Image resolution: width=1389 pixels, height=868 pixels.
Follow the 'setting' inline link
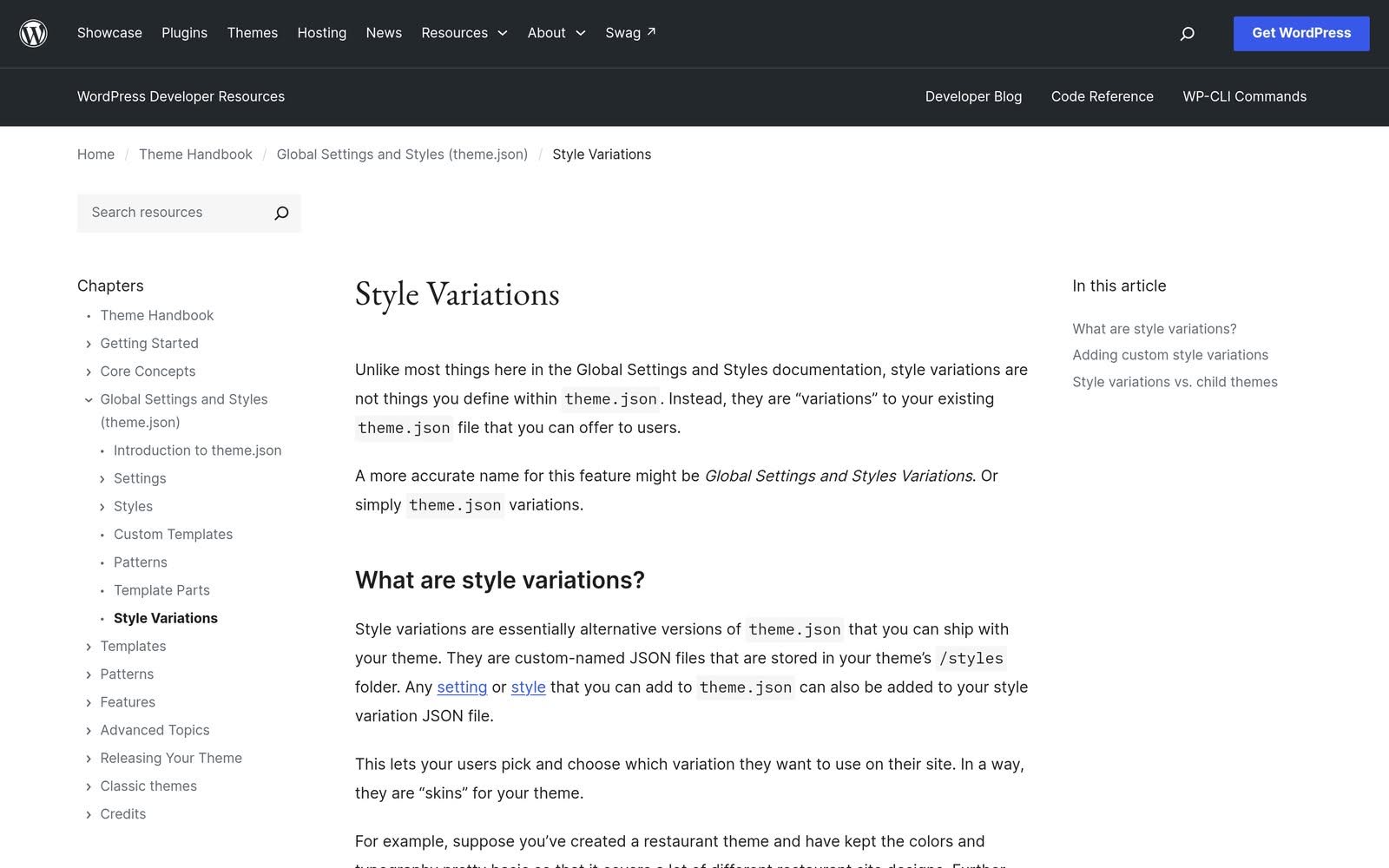tap(462, 687)
